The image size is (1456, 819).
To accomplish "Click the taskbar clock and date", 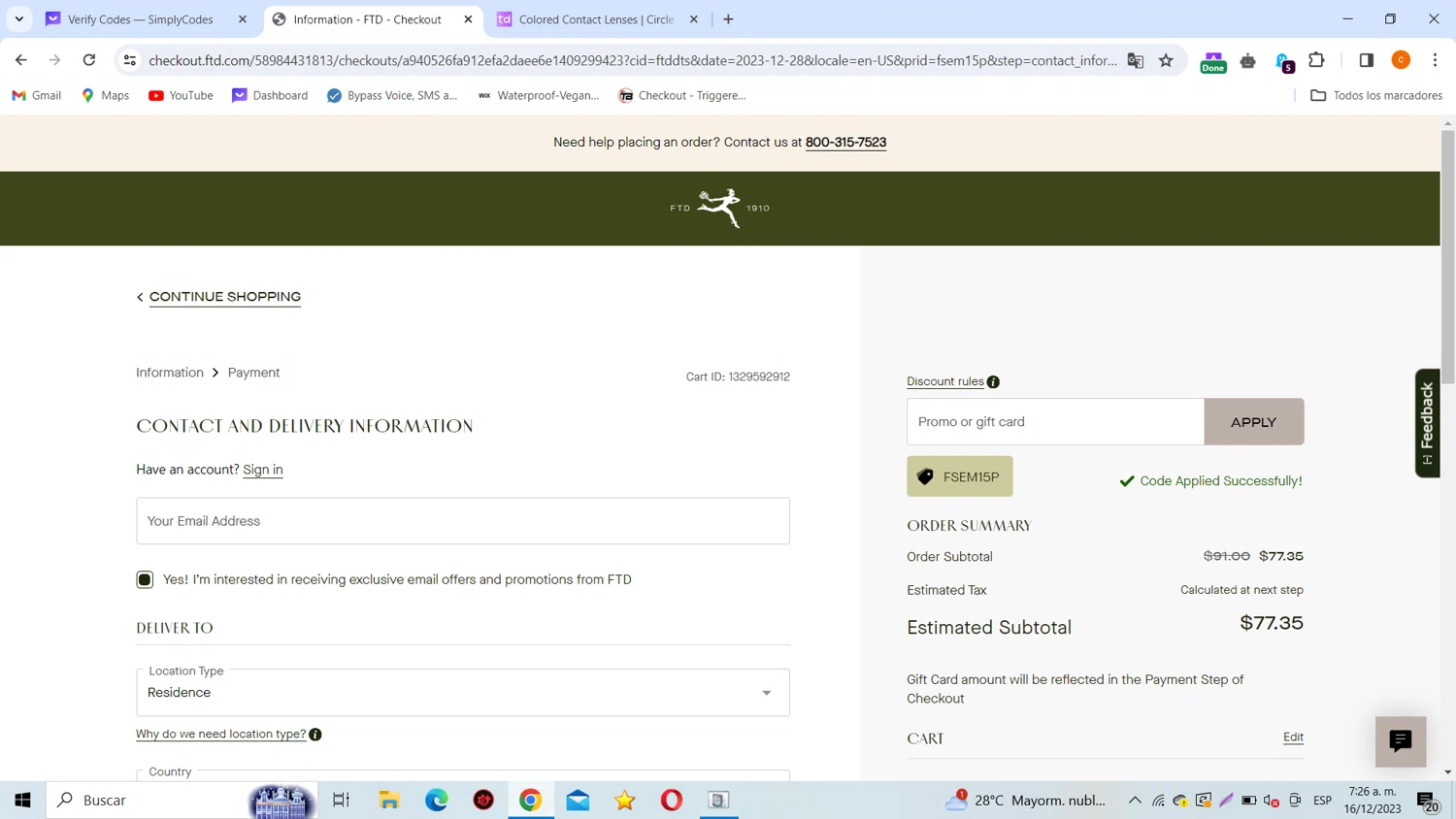I will [1373, 801].
